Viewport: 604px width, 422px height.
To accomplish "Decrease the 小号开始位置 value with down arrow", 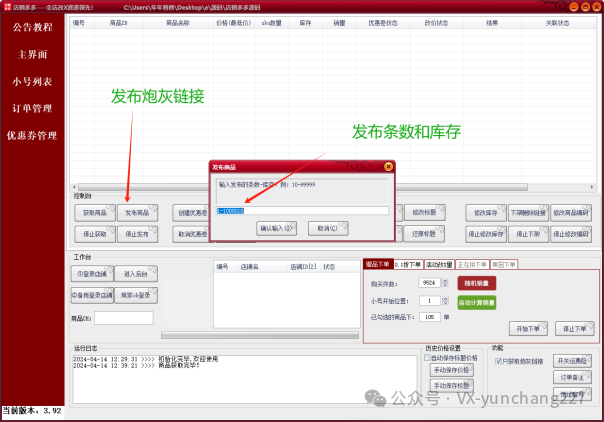I will [x=445, y=303].
